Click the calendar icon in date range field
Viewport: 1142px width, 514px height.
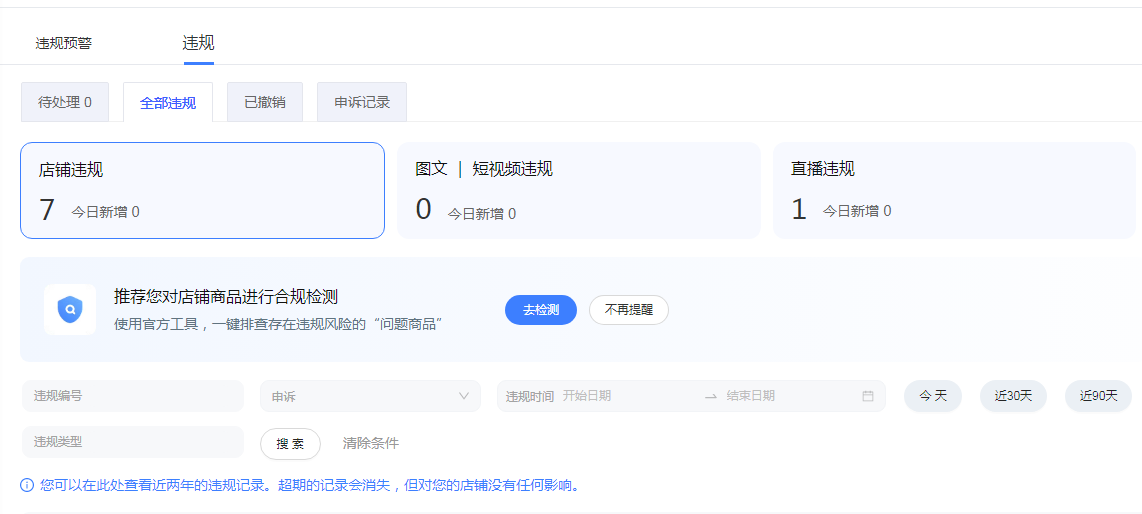click(867, 396)
